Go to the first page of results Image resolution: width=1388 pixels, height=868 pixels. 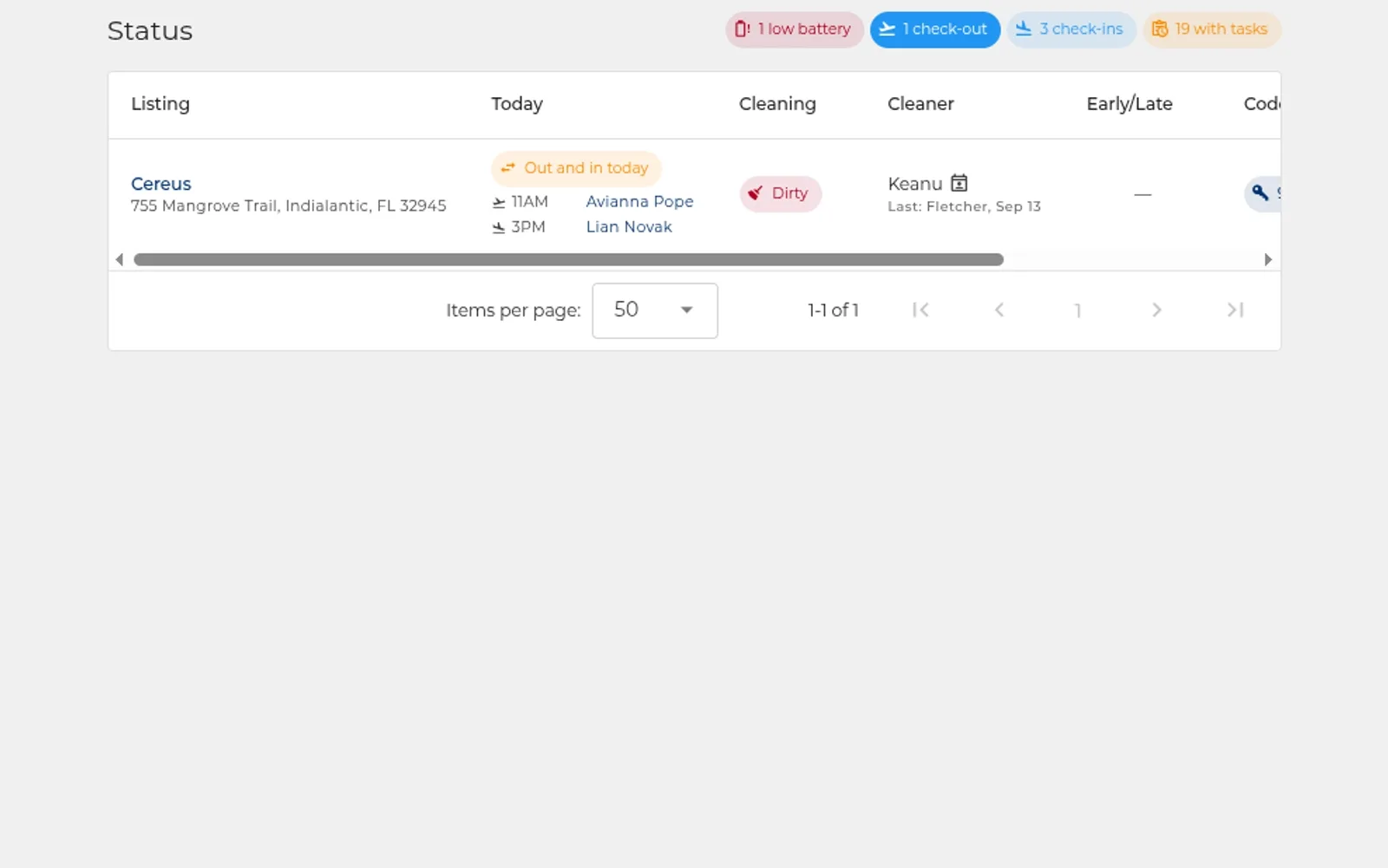920,310
